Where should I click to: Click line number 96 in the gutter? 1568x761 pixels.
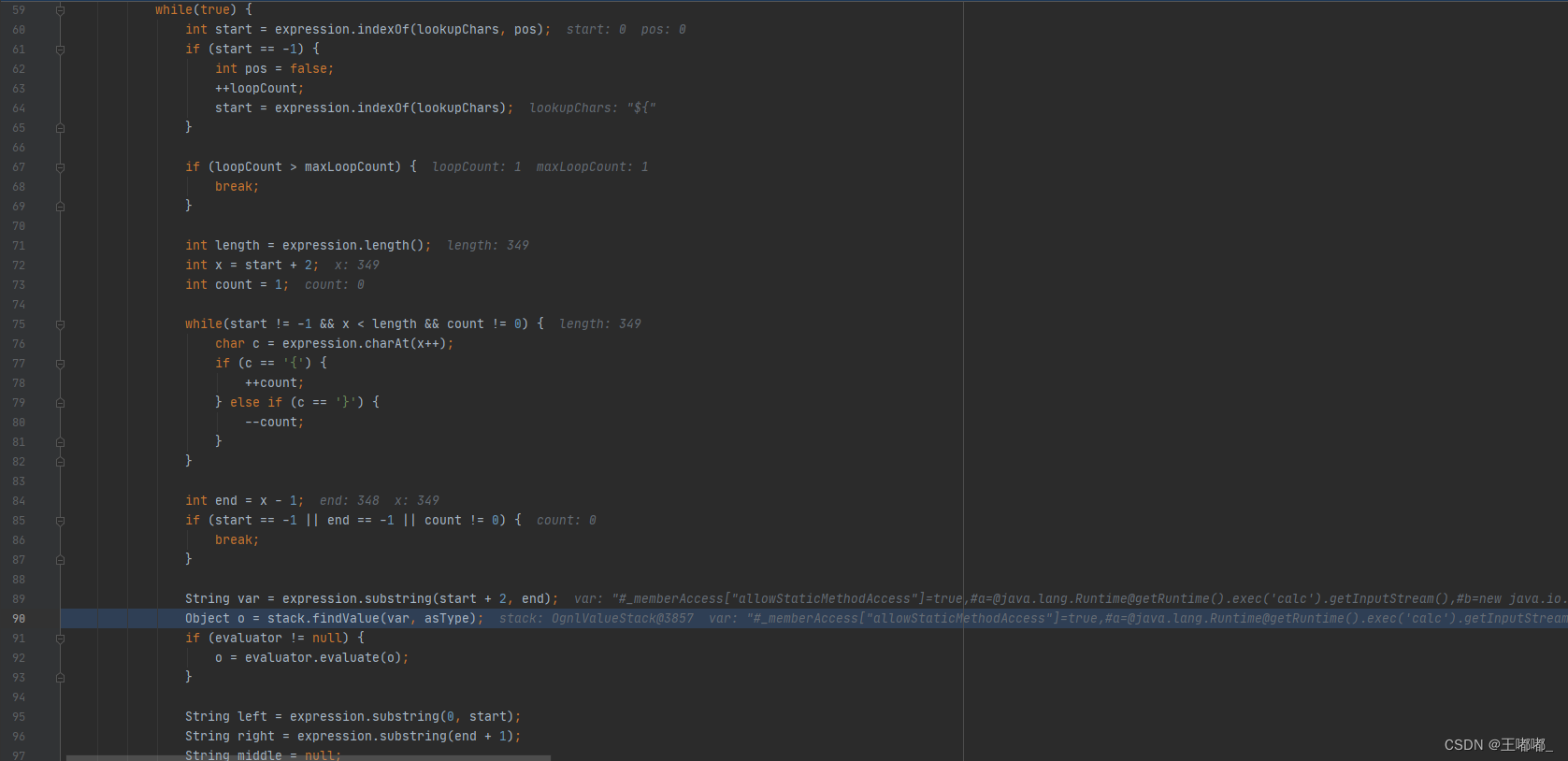tap(19, 737)
